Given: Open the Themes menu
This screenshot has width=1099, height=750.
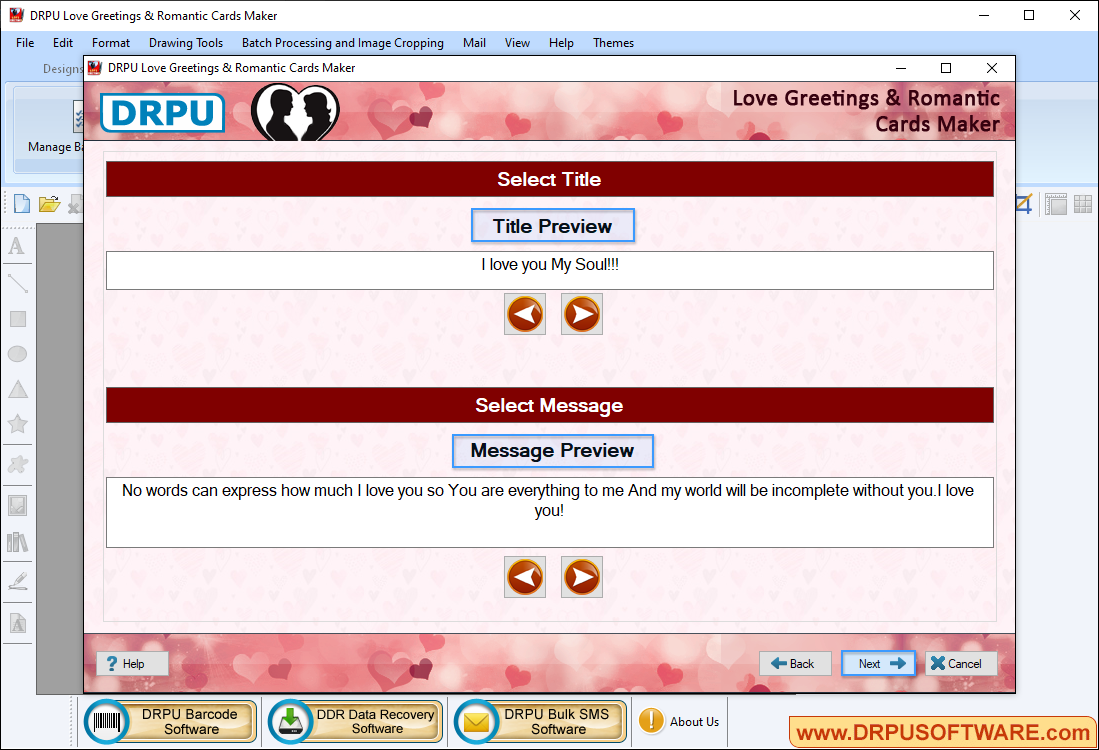Looking at the screenshot, I should coord(613,43).
